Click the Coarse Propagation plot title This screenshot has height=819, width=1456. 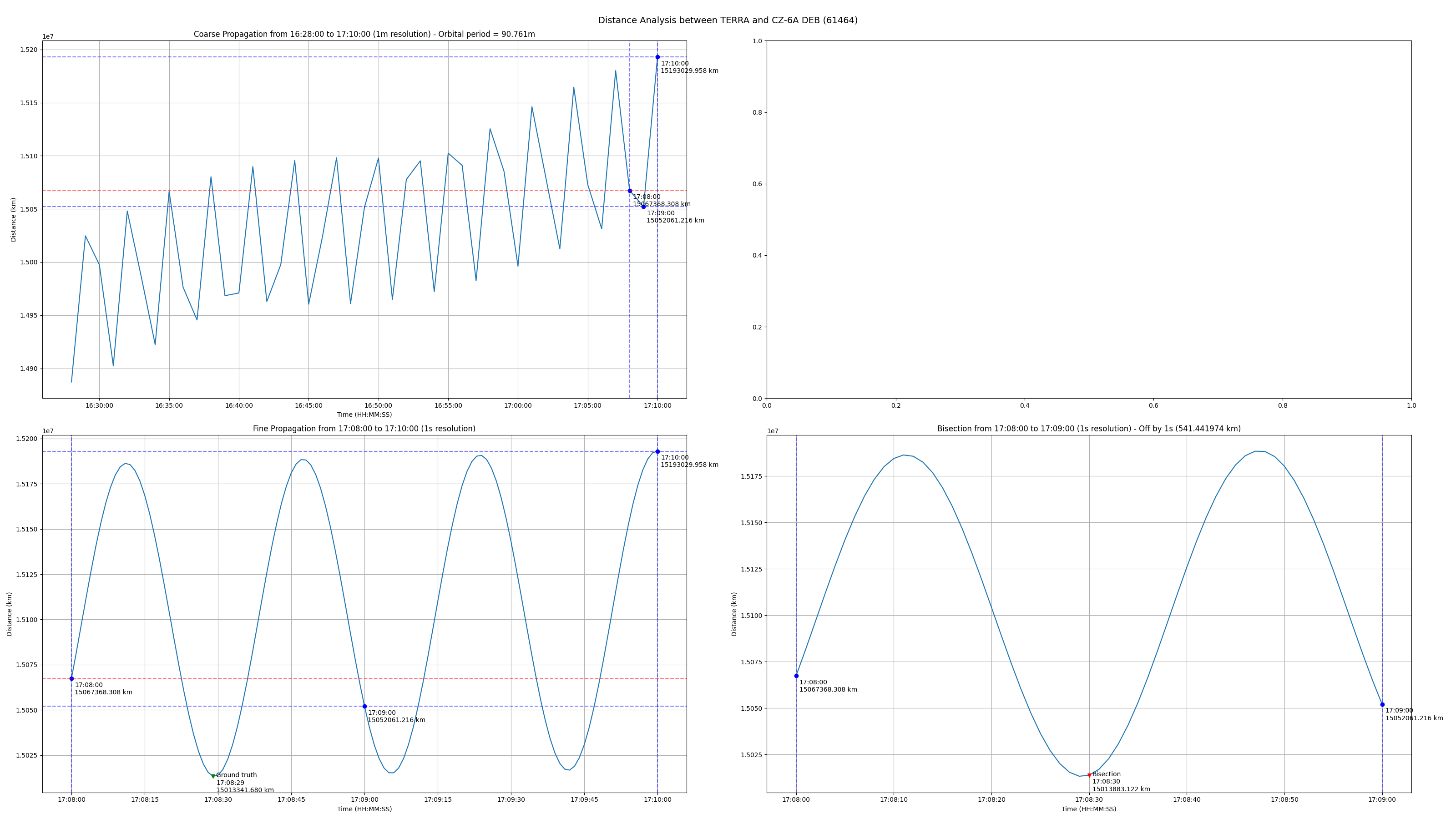pos(364,35)
